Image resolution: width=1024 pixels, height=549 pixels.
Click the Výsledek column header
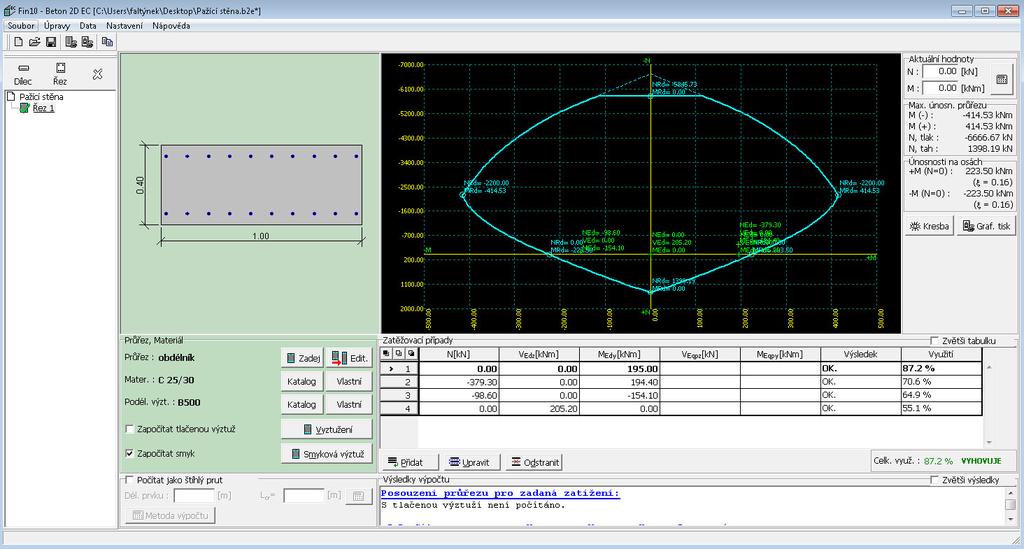click(860, 354)
